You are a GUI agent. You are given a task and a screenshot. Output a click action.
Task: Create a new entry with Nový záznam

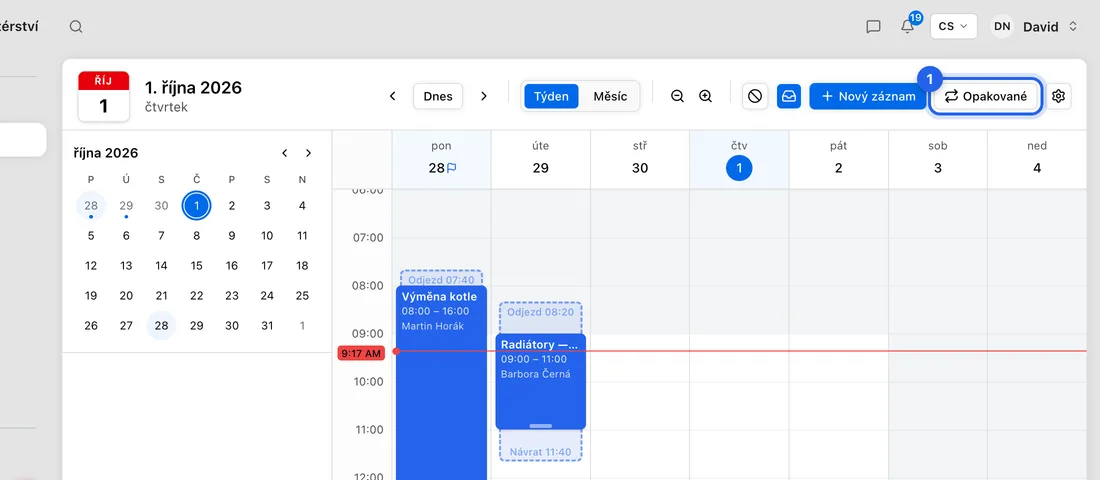tap(868, 96)
